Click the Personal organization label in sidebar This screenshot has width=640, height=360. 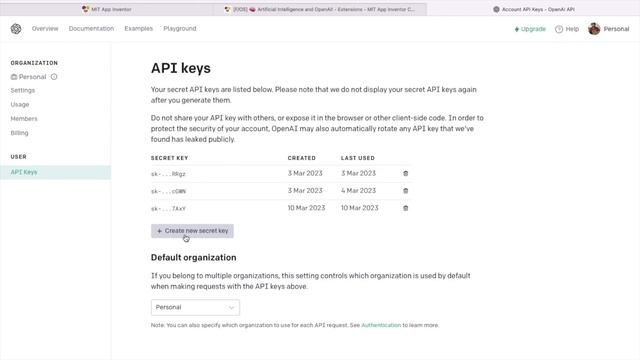click(32, 77)
